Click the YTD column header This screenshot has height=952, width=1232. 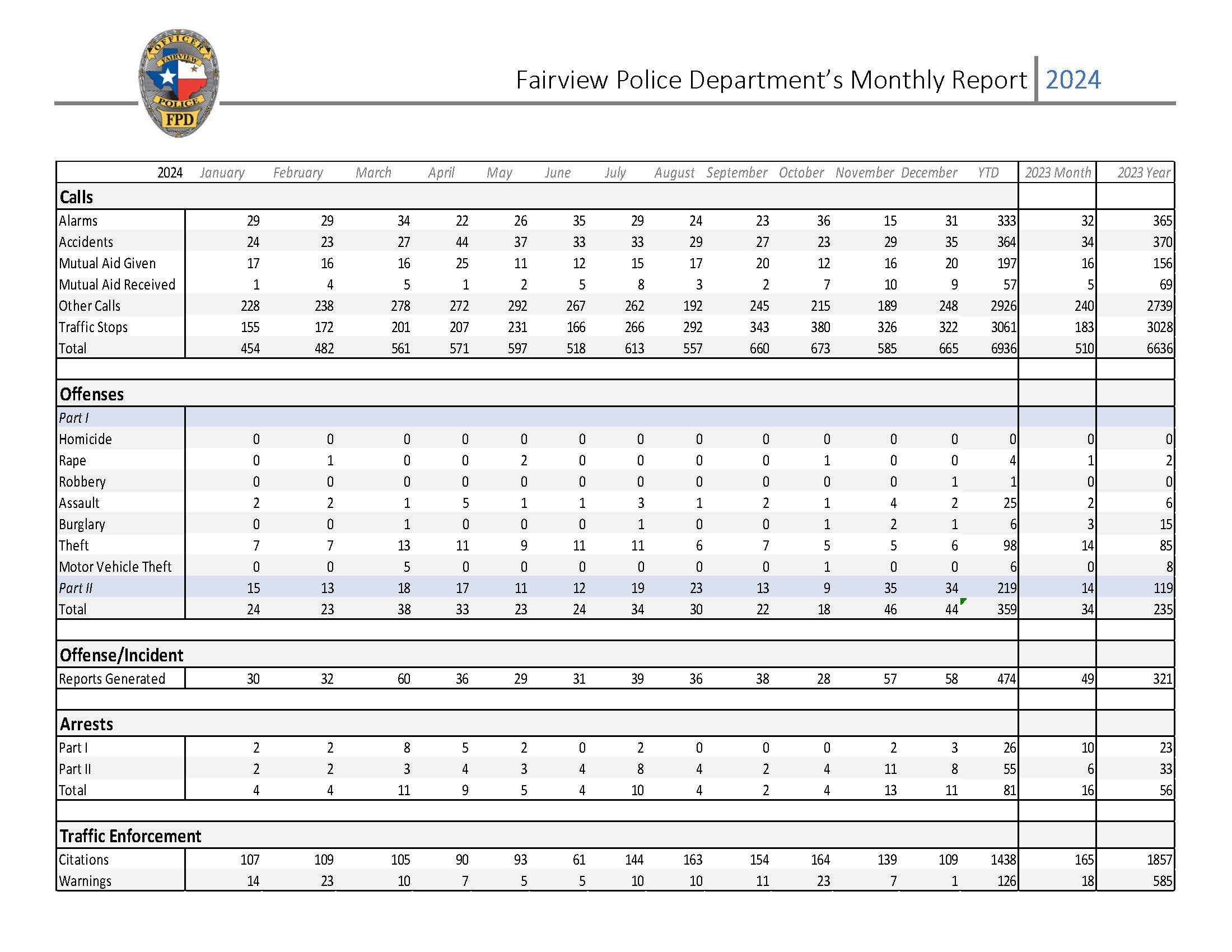pyautogui.click(x=988, y=172)
